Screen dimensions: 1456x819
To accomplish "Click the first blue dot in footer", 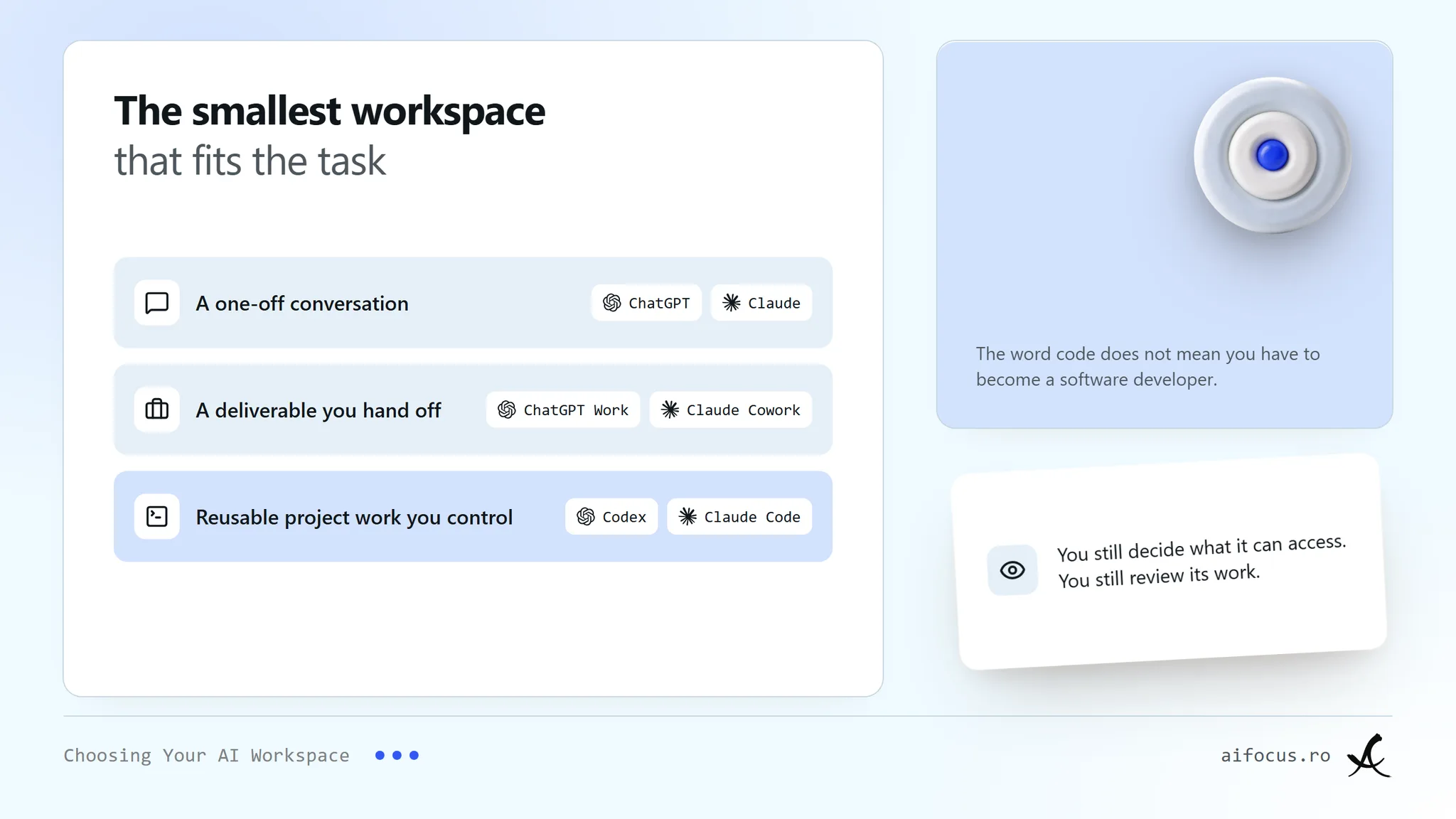I will click(380, 755).
